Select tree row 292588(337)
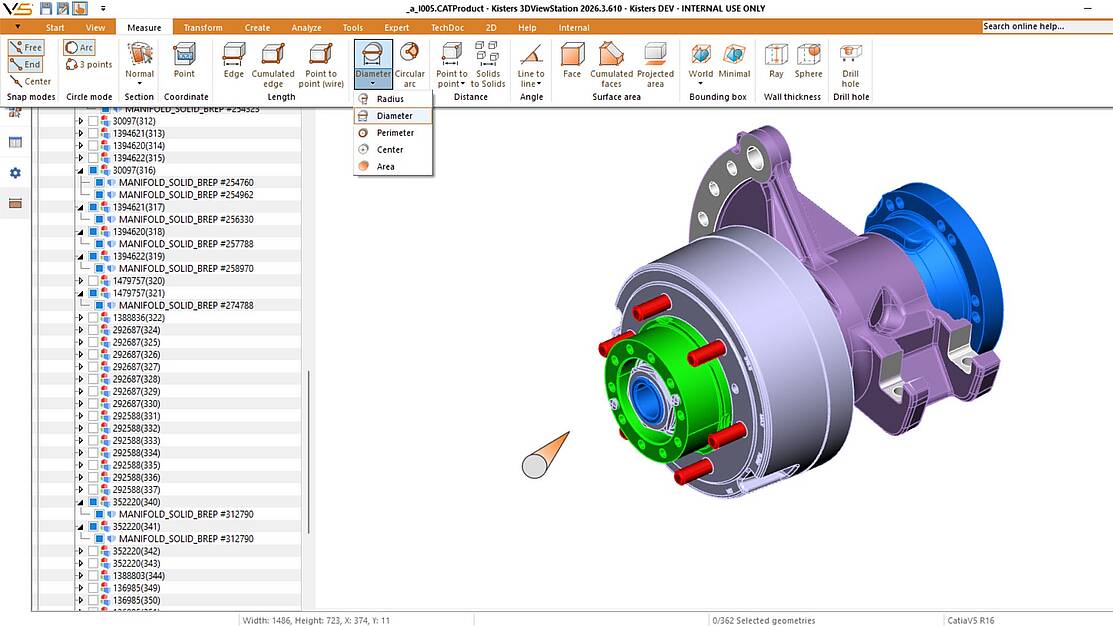The image size is (1113, 626). (137, 490)
